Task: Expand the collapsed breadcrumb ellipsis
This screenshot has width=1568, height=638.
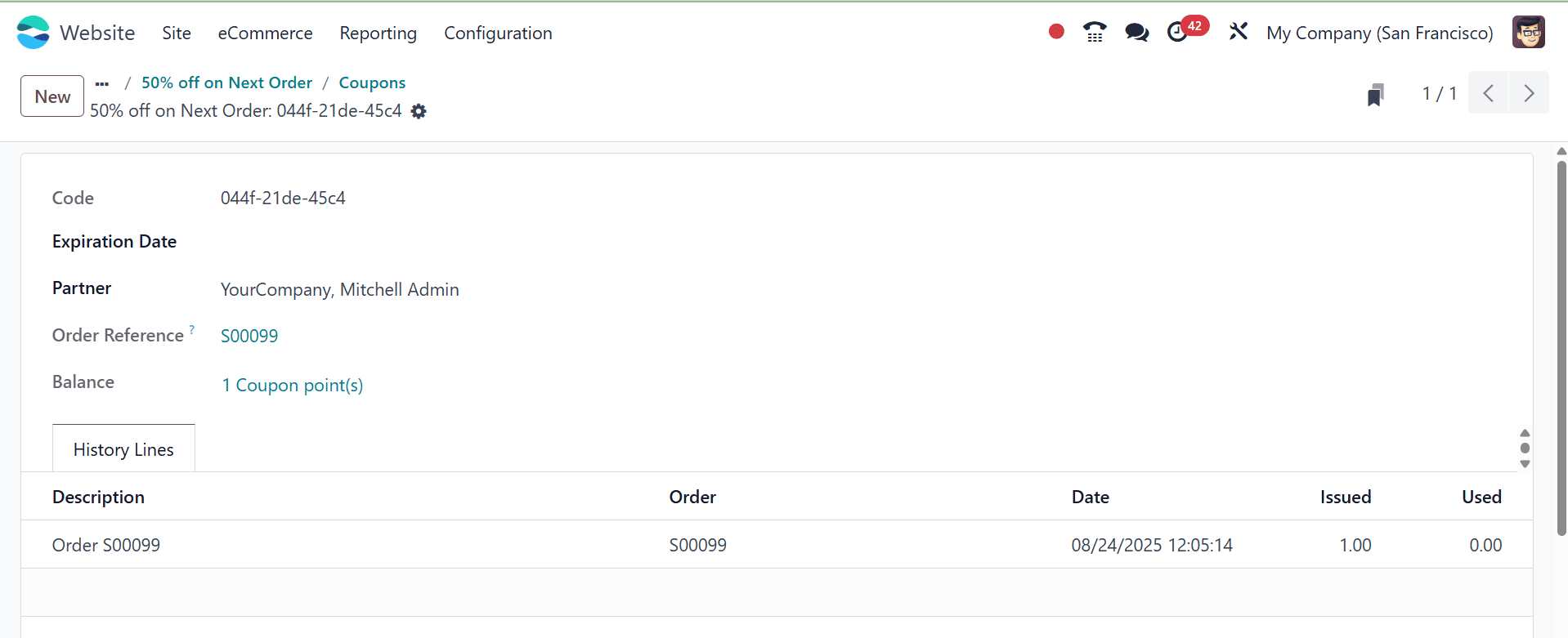Action: (101, 83)
